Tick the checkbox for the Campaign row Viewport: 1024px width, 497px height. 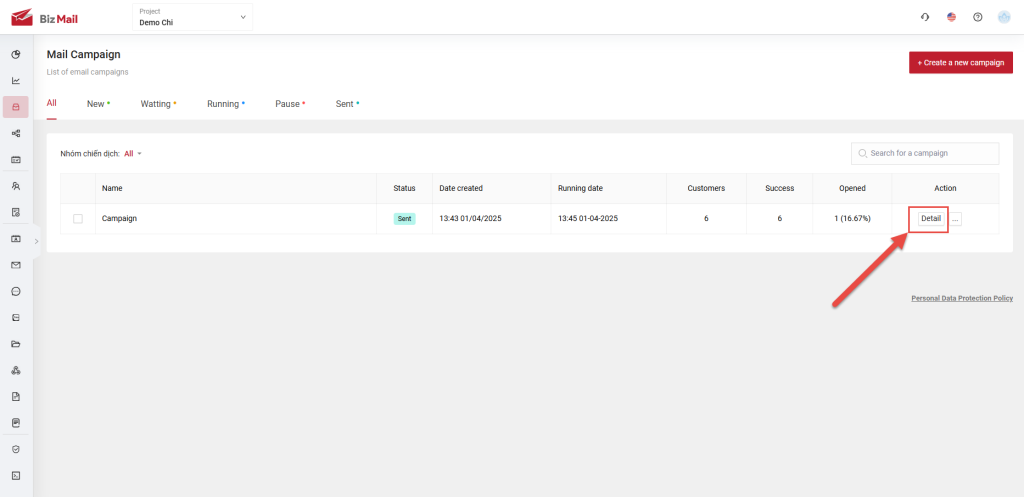pyautogui.click(x=78, y=218)
